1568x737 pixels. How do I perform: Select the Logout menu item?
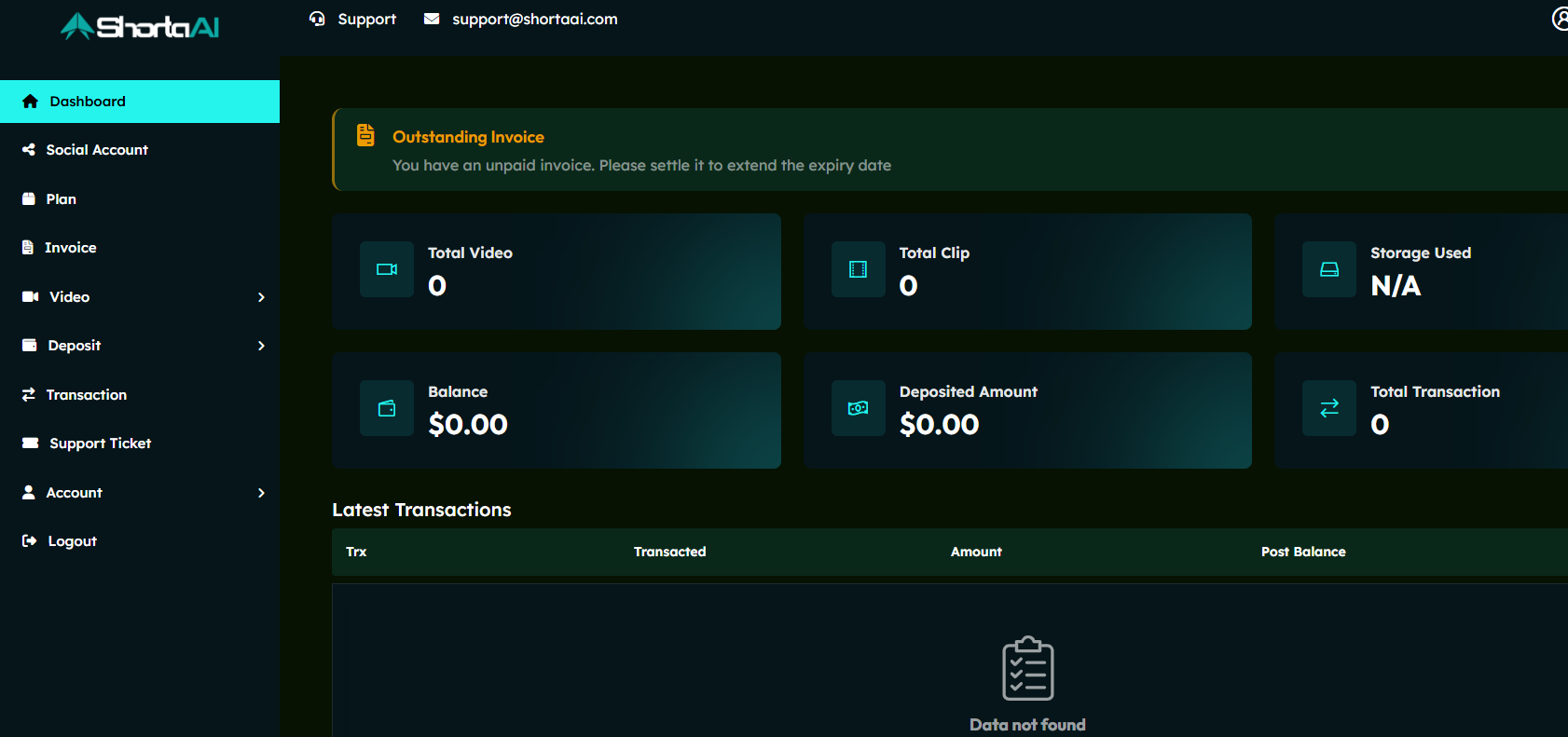pyautogui.click(x=140, y=541)
